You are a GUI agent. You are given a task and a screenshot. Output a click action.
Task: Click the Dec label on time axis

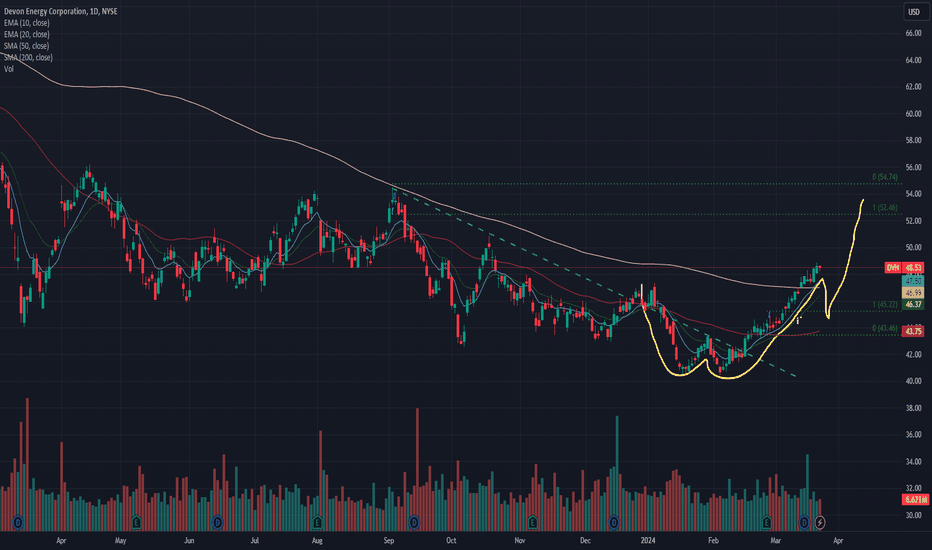click(x=585, y=540)
